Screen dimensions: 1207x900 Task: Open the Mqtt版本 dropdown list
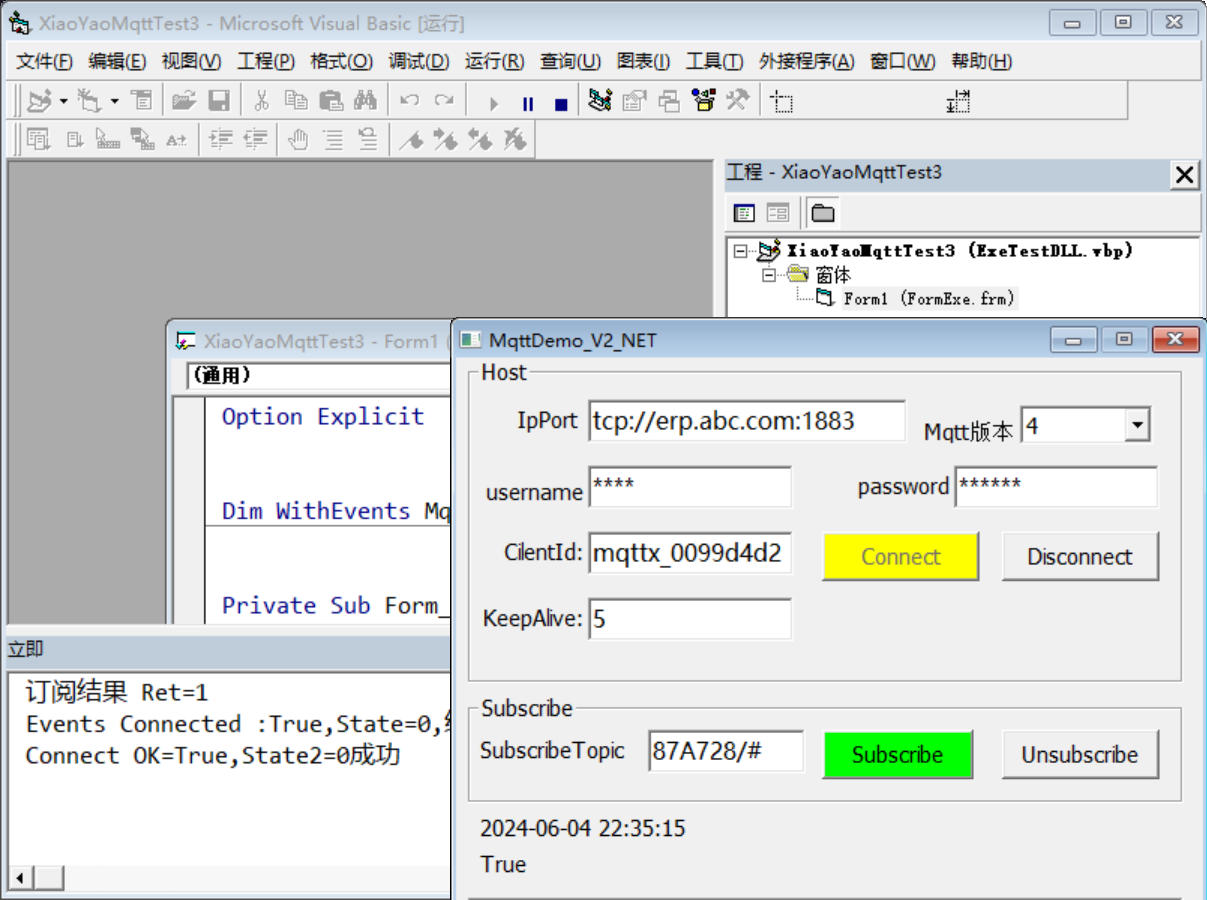pyautogui.click(x=1136, y=426)
